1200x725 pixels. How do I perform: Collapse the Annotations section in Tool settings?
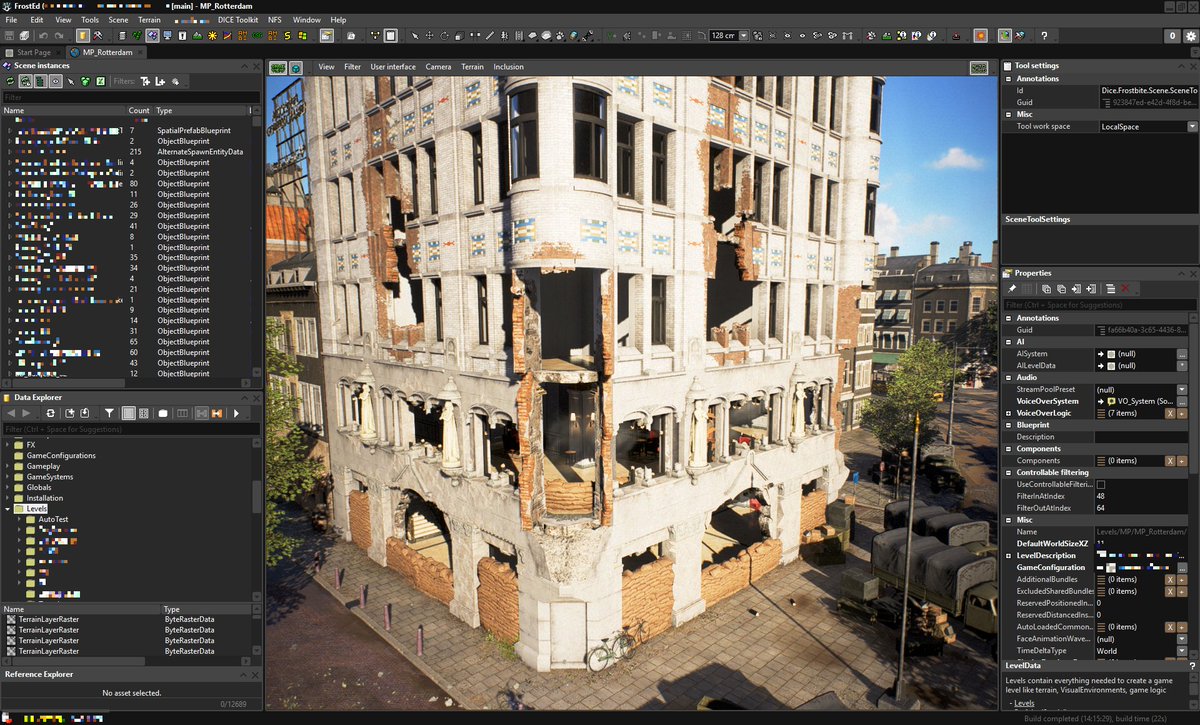point(1009,78)
